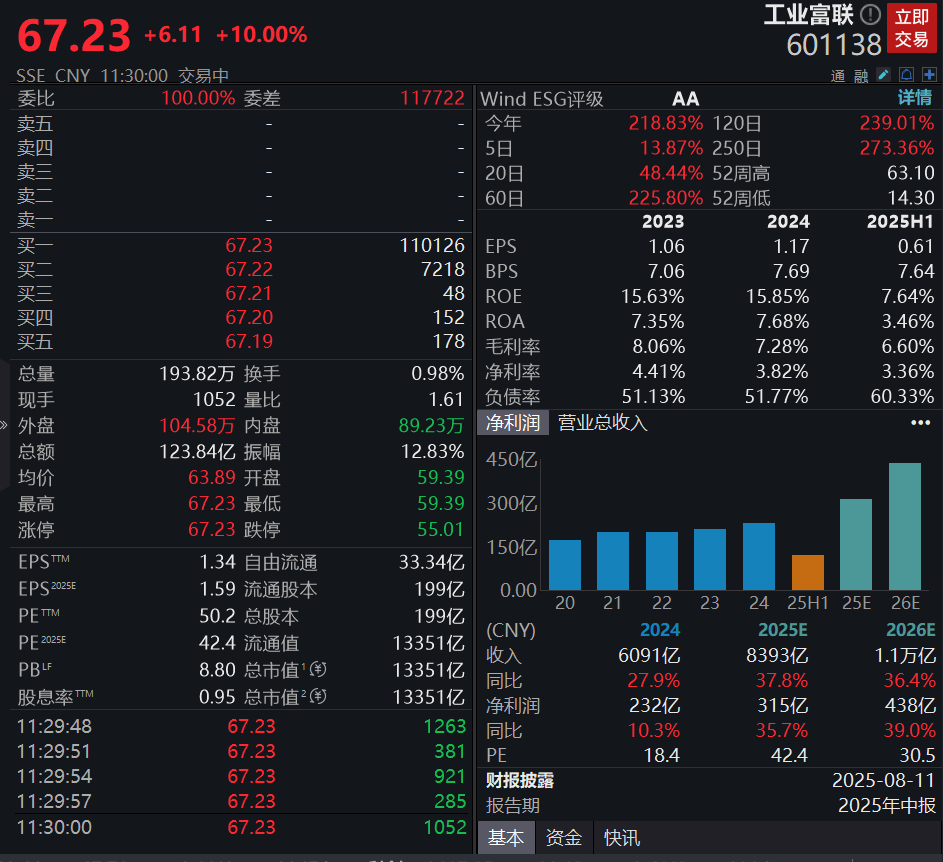This screenshot has width=943, height=862.
Task: Click the 2023 column header
Action: click(663, 221)
